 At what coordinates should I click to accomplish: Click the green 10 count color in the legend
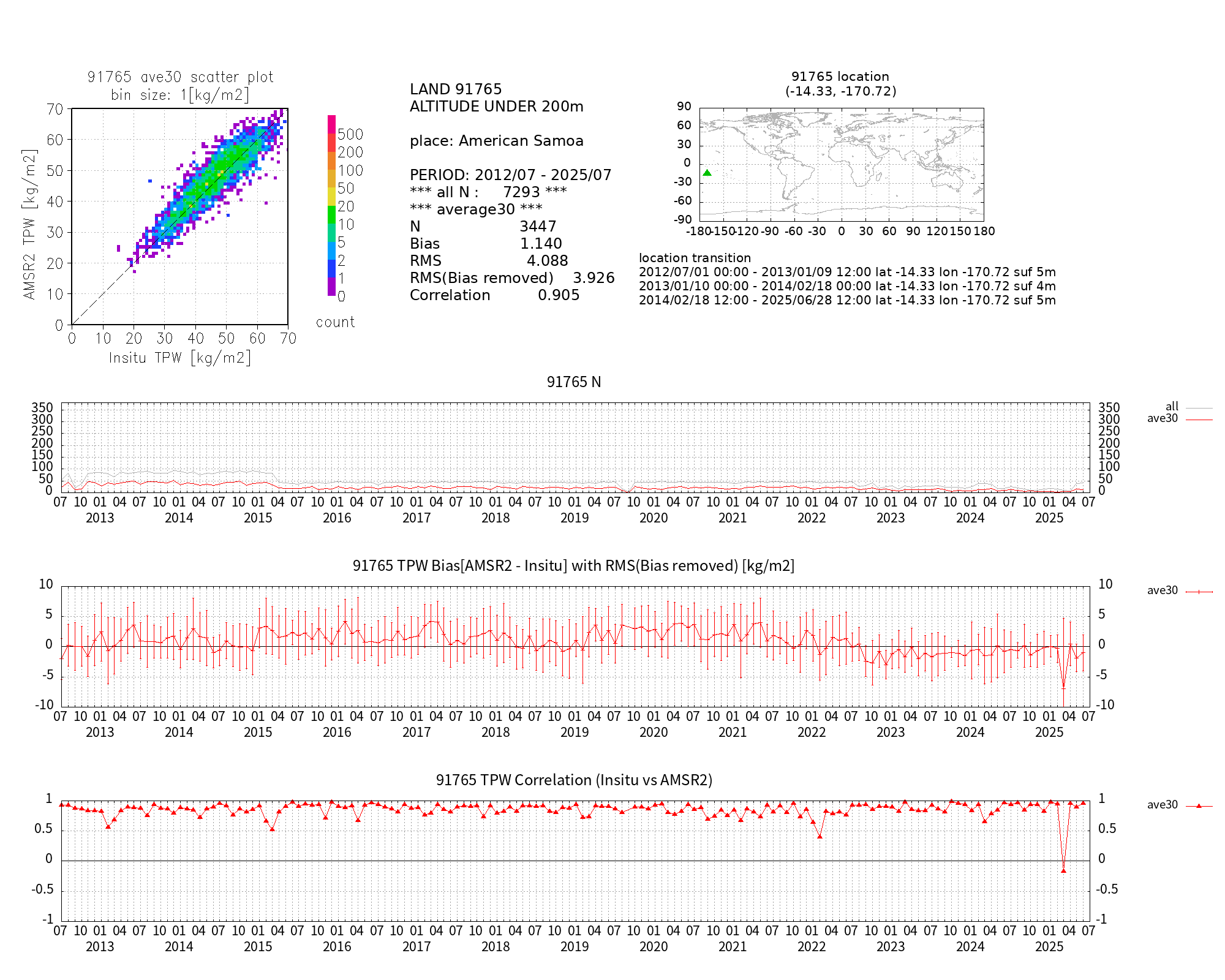coord(331,215)
